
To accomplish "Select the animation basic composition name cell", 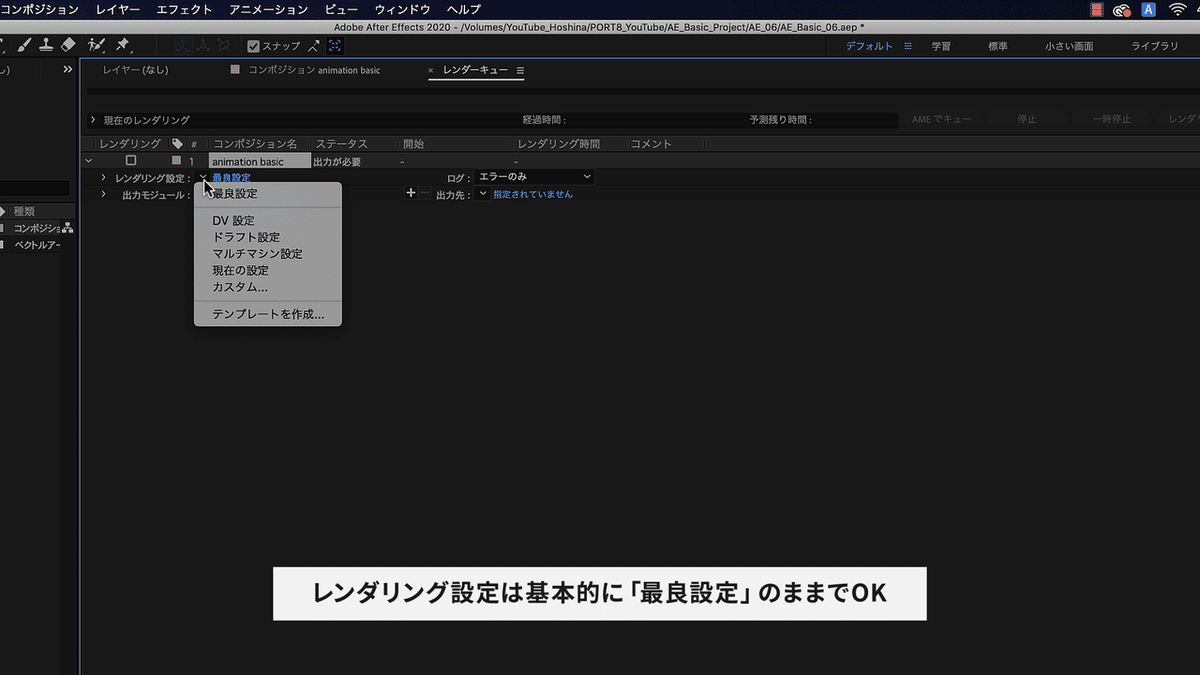I will click(260, 161).
